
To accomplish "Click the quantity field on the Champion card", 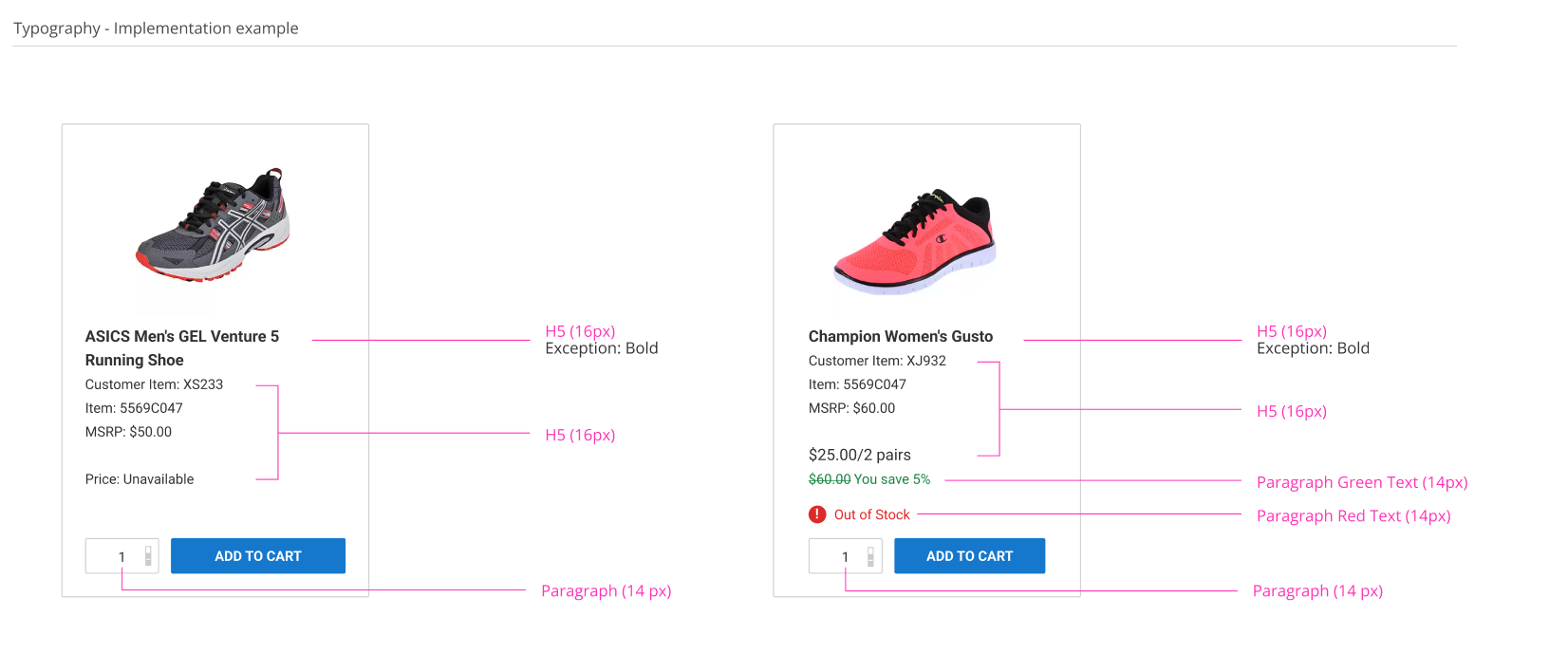I will [837, 556].
